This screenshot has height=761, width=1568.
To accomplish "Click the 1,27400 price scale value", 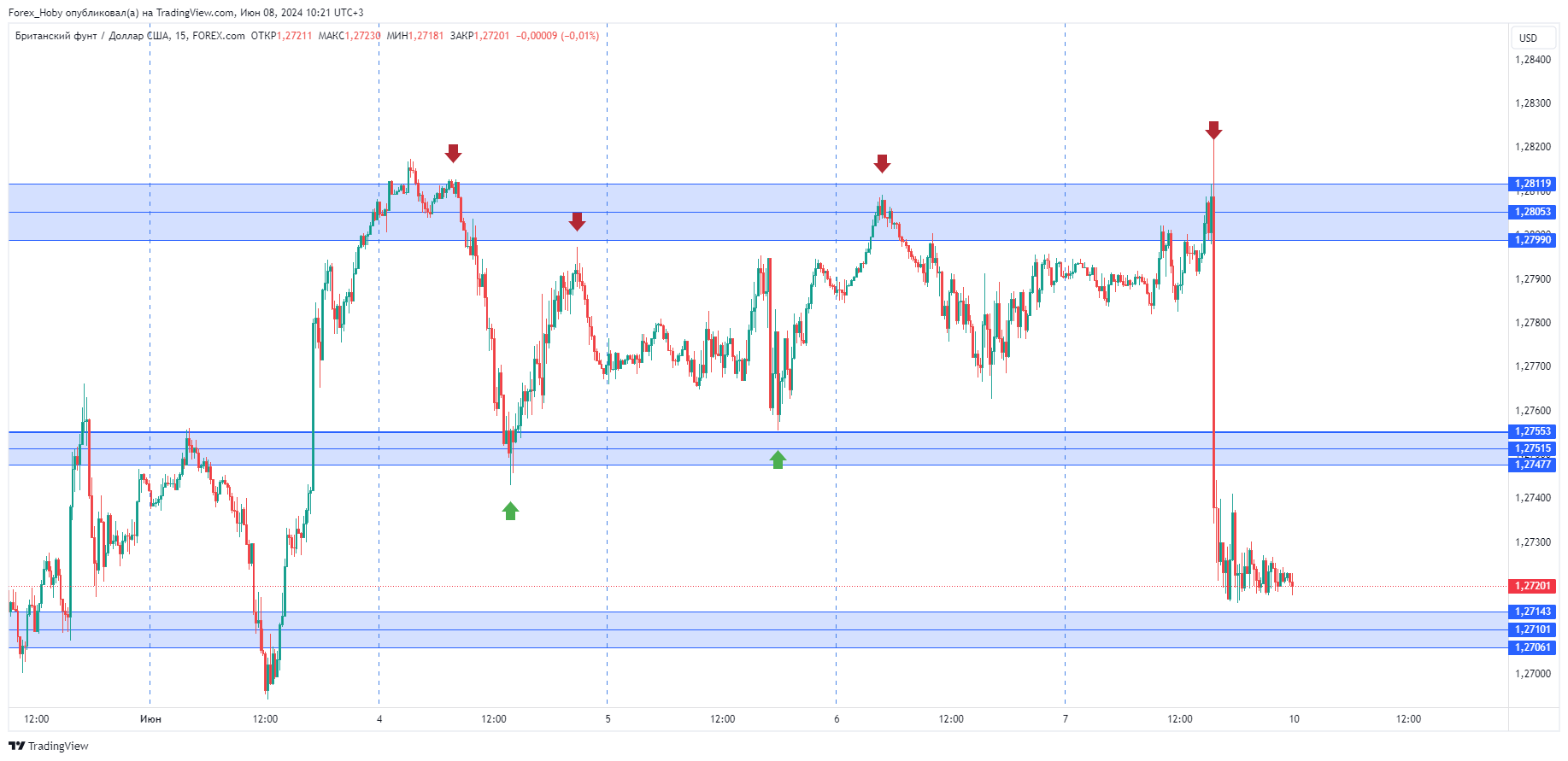I will (x=1532, y=498).
